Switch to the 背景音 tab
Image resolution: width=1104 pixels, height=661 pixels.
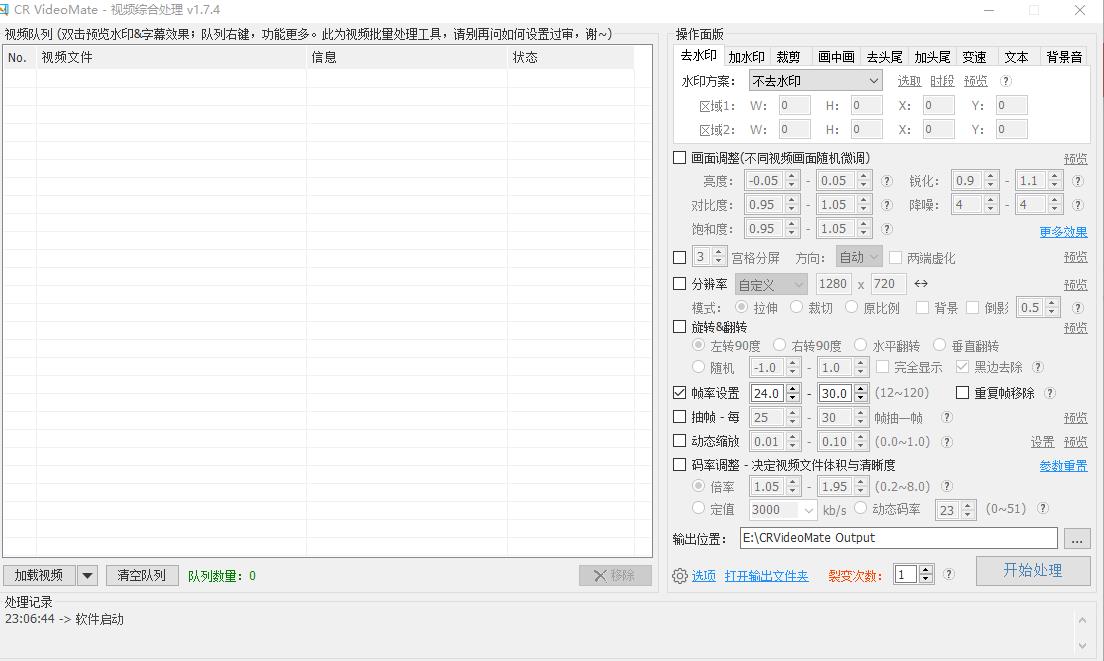(1064, 56)
